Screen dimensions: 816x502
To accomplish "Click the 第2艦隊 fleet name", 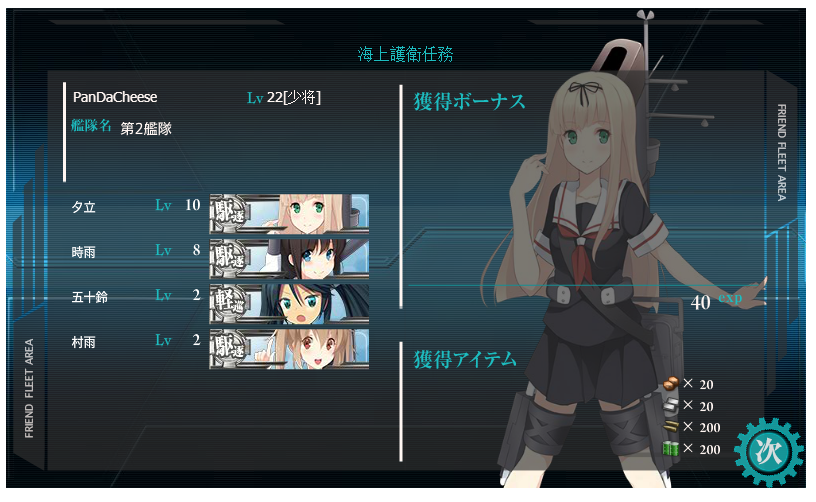I will (146, 128).
